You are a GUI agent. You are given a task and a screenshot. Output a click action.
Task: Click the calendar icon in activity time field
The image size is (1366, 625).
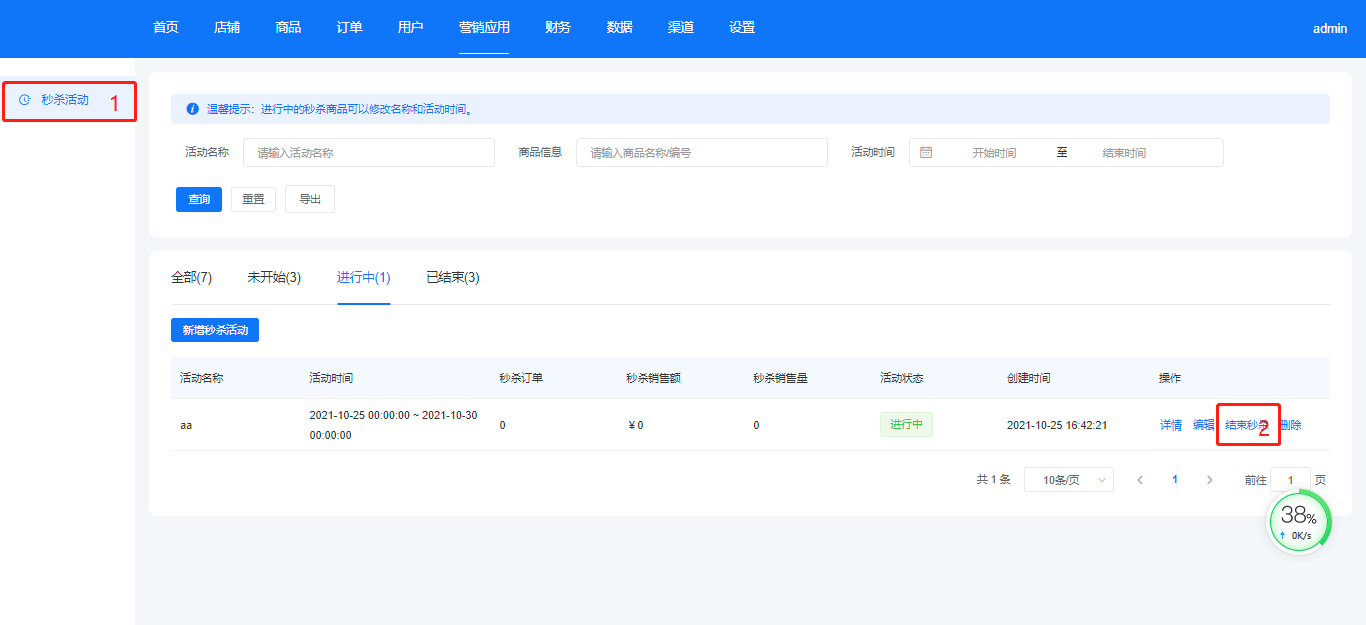click(926, 153)
